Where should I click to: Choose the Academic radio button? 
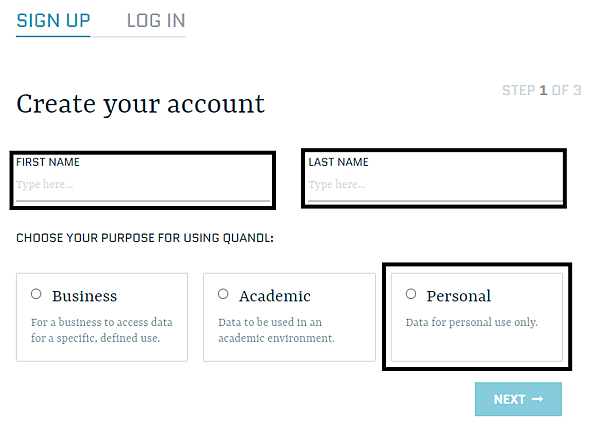coord(223,294)
